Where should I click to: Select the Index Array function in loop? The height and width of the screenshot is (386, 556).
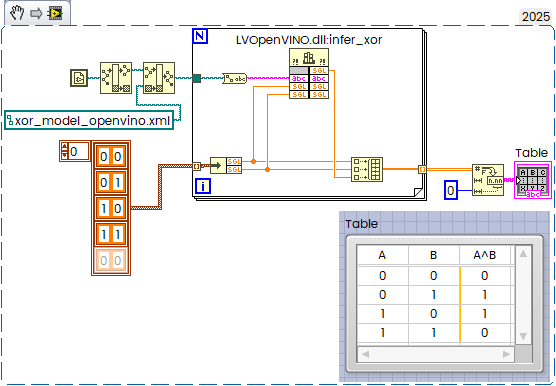226,166
